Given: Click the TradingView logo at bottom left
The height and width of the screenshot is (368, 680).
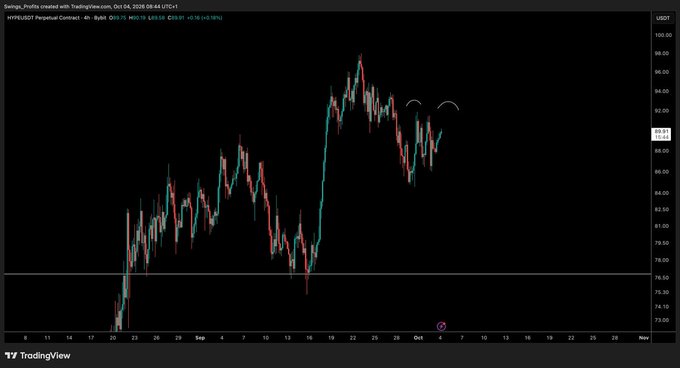Looking at the screenshot, I should tap(38, 356).
